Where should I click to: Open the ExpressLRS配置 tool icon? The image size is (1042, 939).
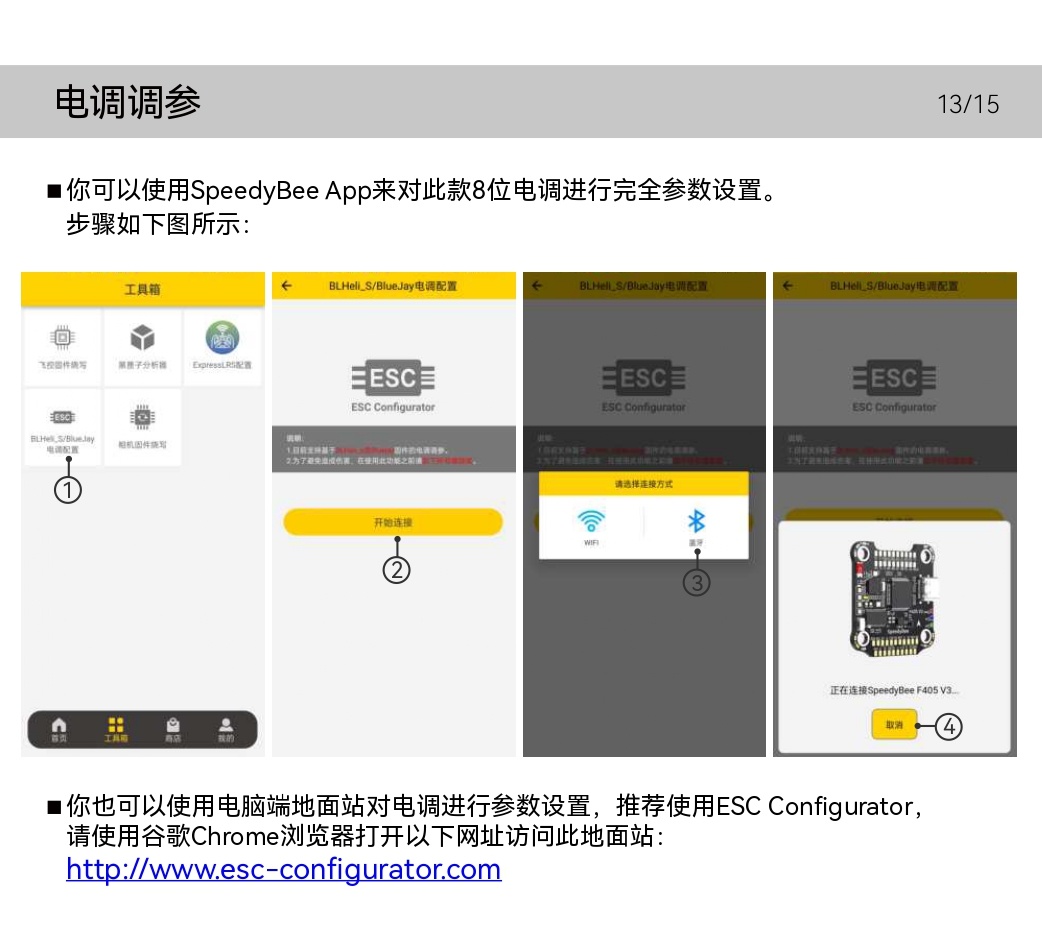tap(222, 338)
